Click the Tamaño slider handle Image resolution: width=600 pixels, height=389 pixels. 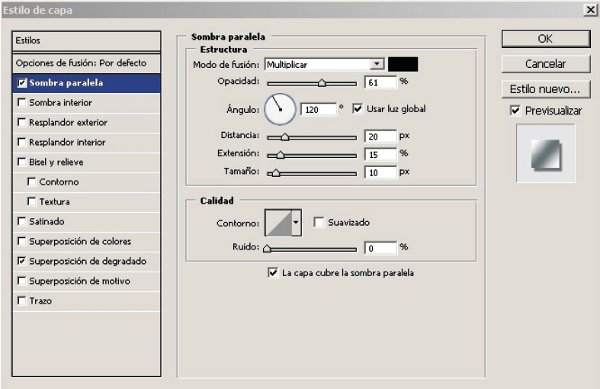pyautogui.click(x=276, y=173)
